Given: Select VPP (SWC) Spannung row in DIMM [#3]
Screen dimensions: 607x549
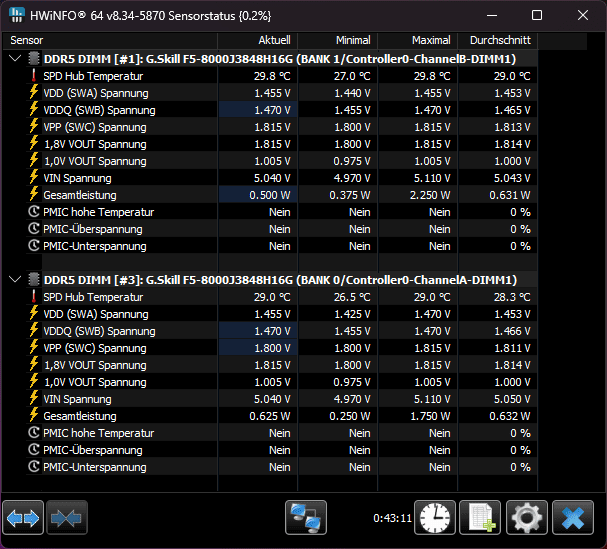Looking at the screenshot, I should pyautogui.click(x=281, y=348).
